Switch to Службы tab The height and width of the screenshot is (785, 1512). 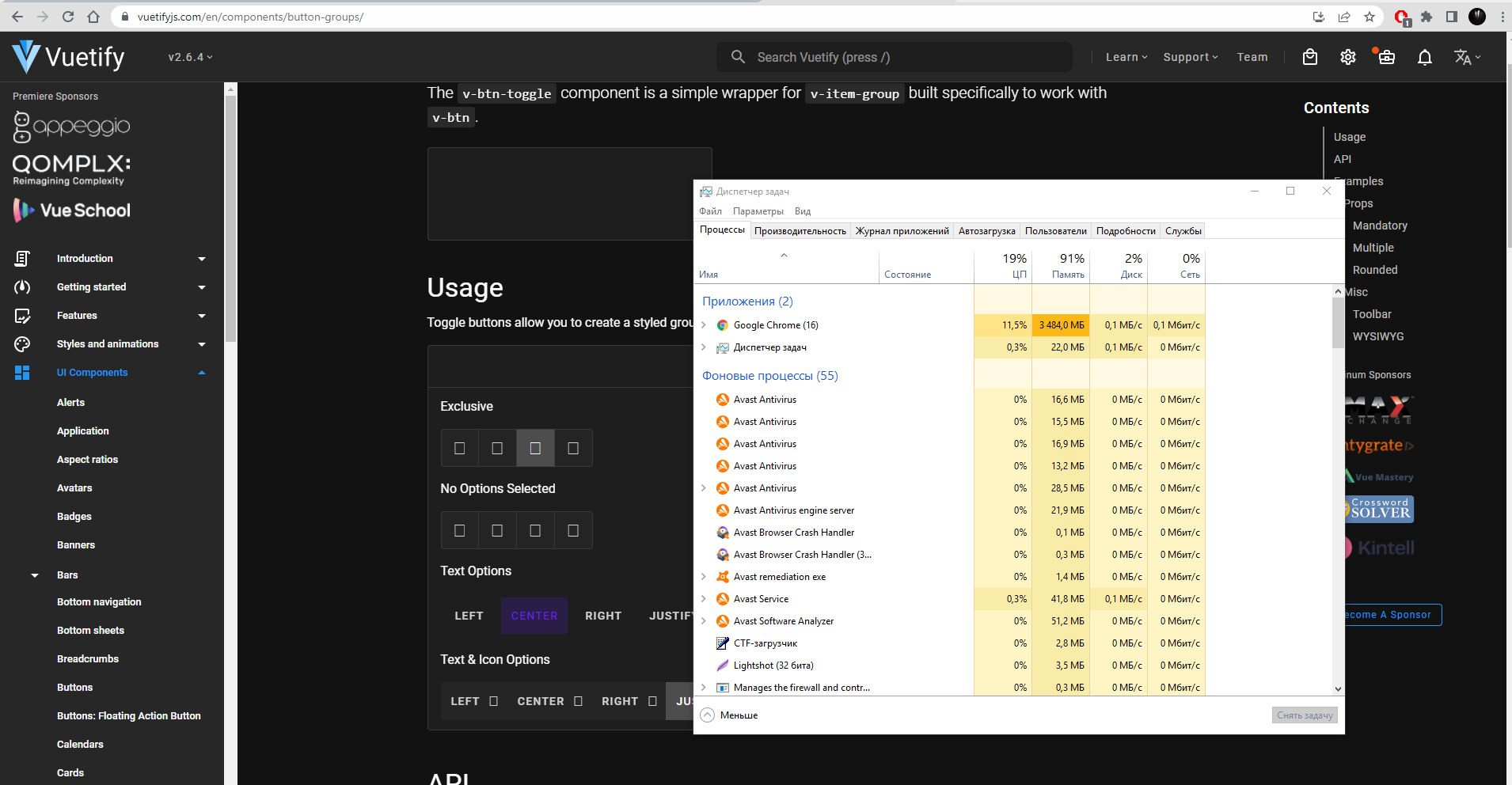(x=1183, y=231)
